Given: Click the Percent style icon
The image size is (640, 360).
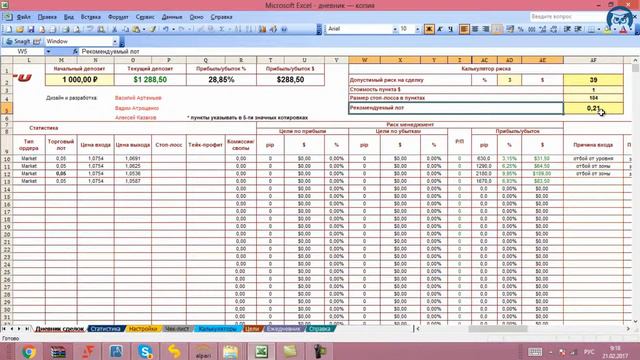Looking at the screenshot, I should [521, 29].
